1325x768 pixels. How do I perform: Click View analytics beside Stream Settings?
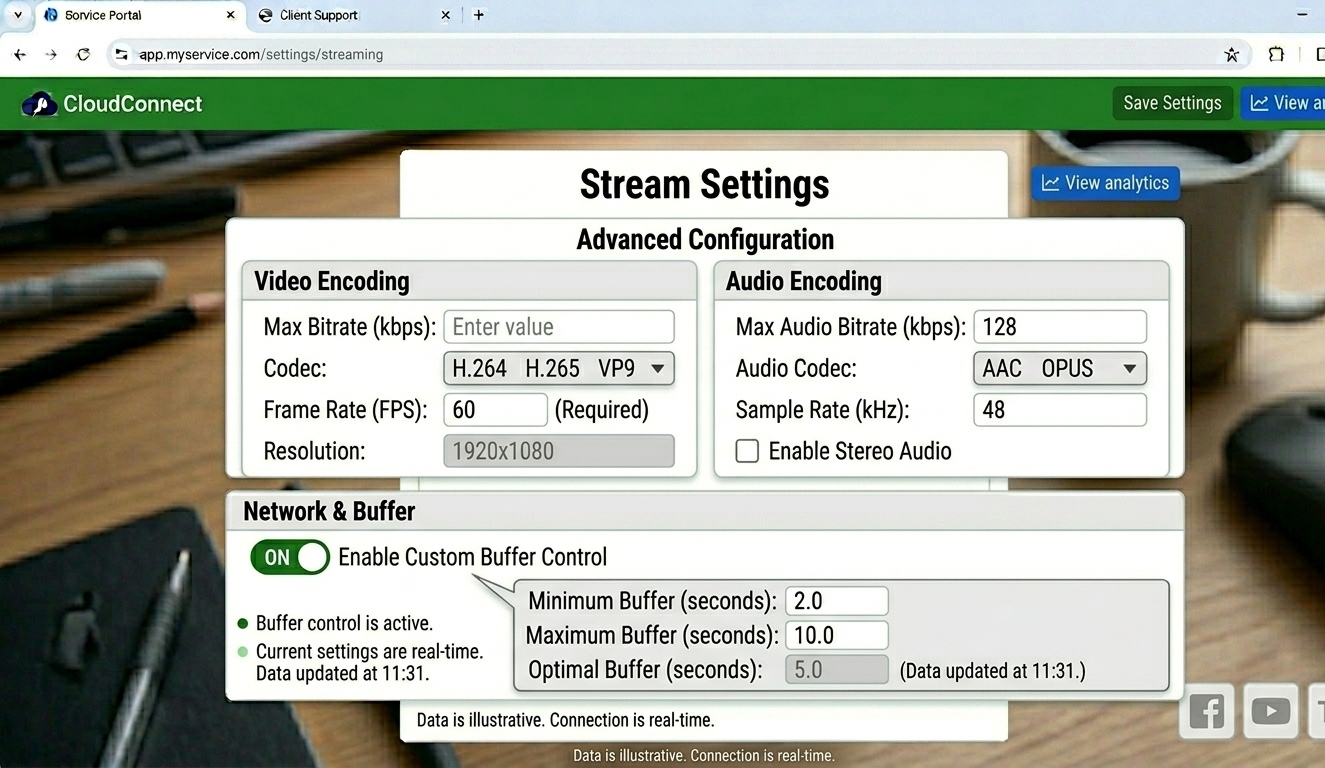[1105, 183]
